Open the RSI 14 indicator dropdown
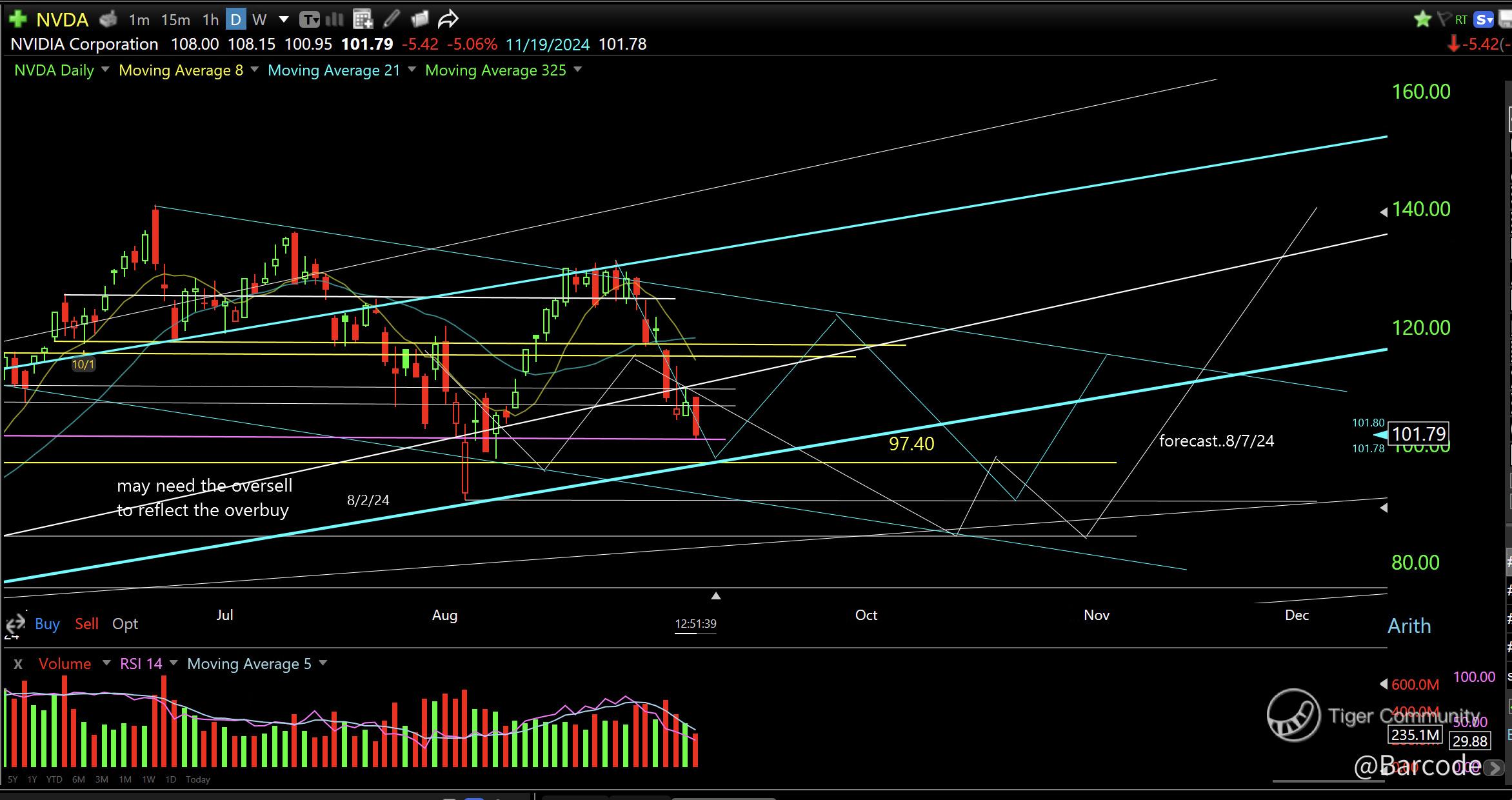The image size is (1512, 800). 173,663
